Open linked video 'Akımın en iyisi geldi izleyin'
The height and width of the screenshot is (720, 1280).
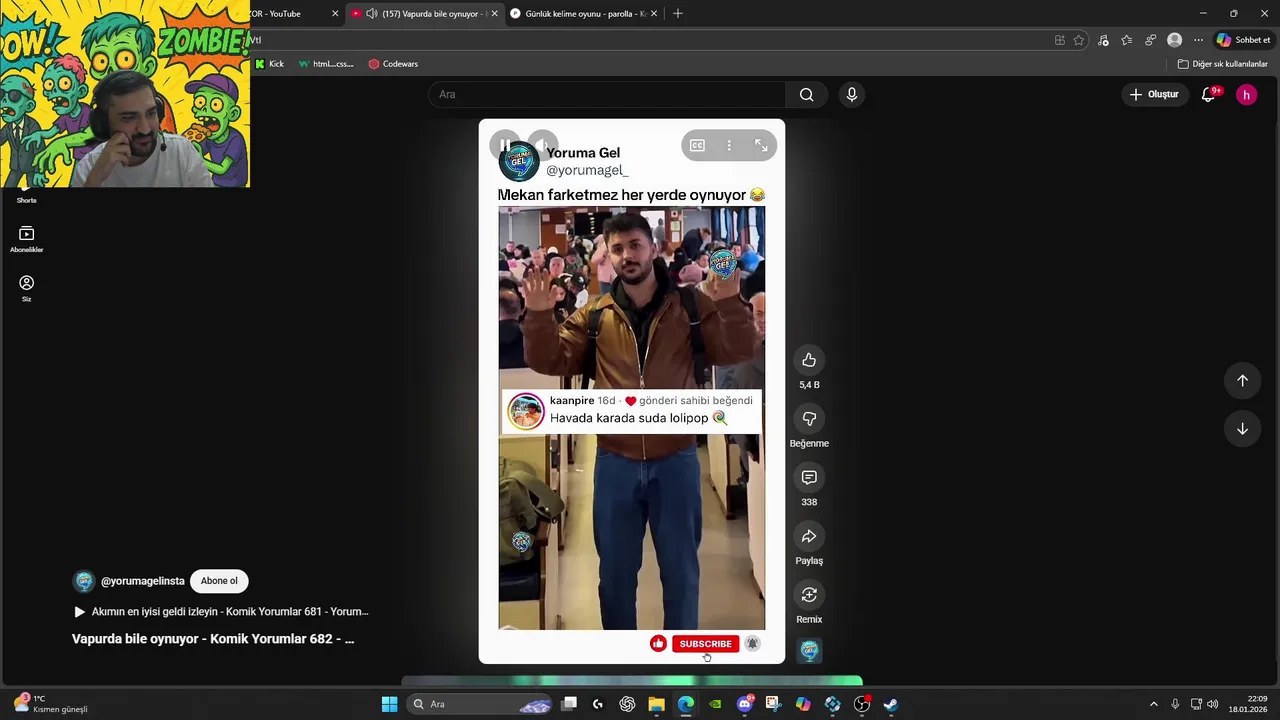[222, 612]
